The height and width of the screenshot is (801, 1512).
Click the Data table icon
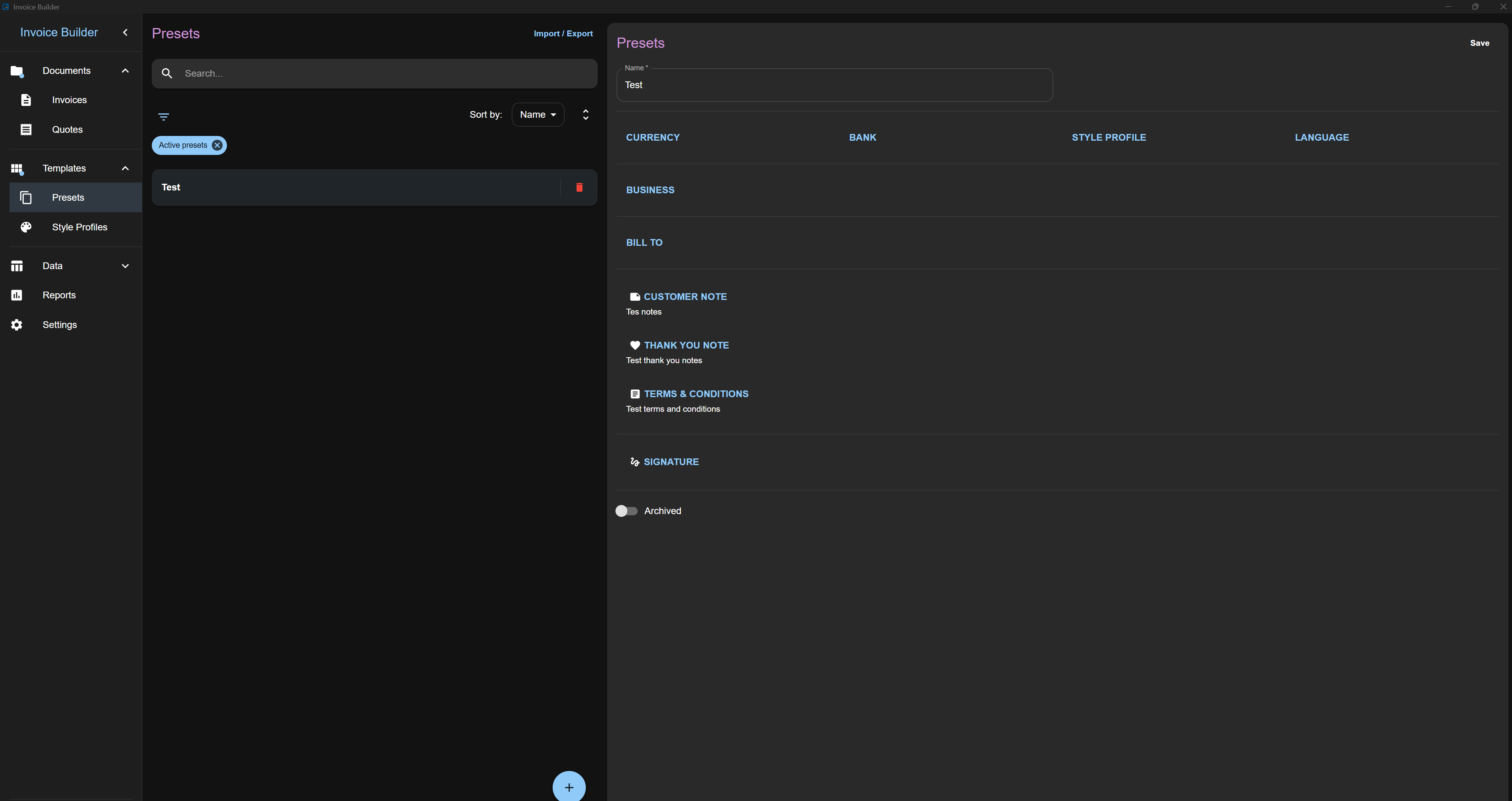pyautogui.click(x=17, y=266)
